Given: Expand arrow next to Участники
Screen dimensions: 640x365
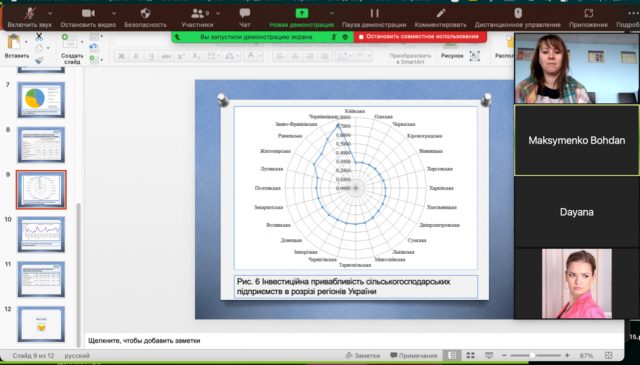Looking at the screenshot, I should click(218, 13).
